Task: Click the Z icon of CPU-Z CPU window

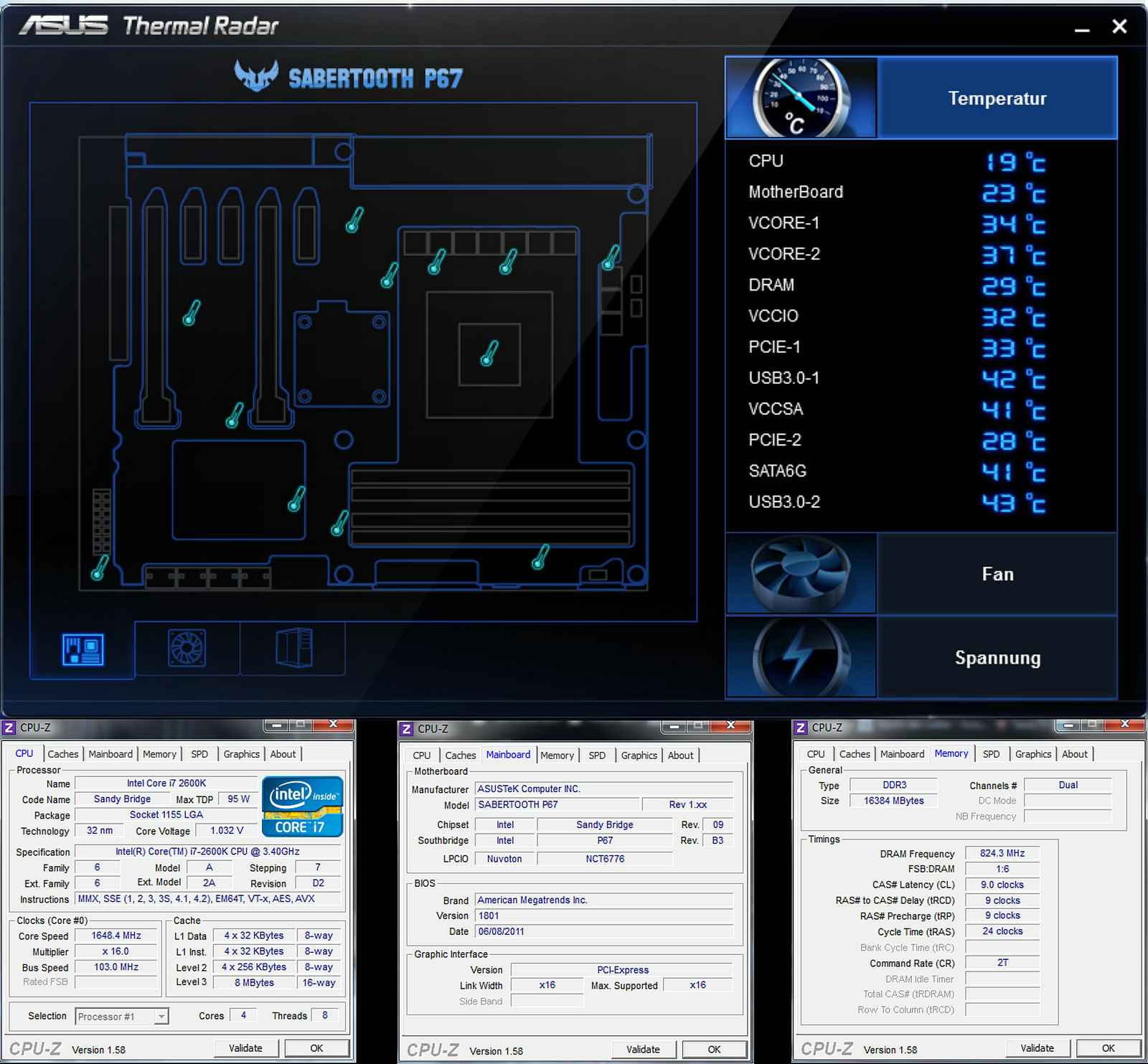Action: click(9, 728)
